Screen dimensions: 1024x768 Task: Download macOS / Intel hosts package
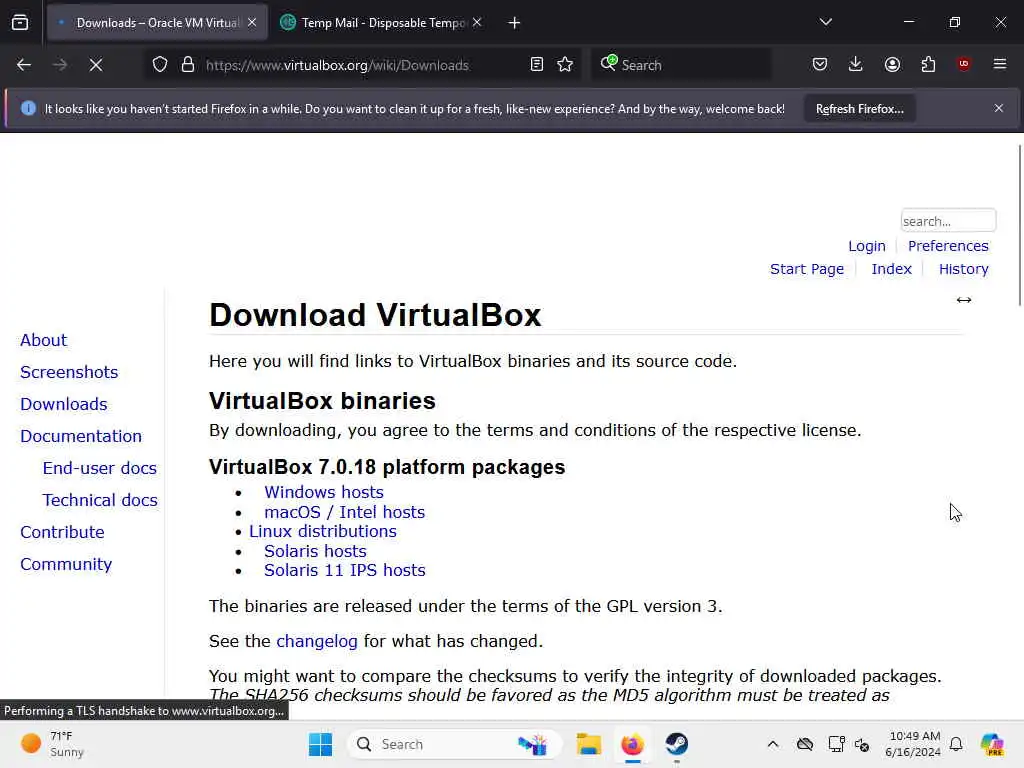(x=344, y=512)
